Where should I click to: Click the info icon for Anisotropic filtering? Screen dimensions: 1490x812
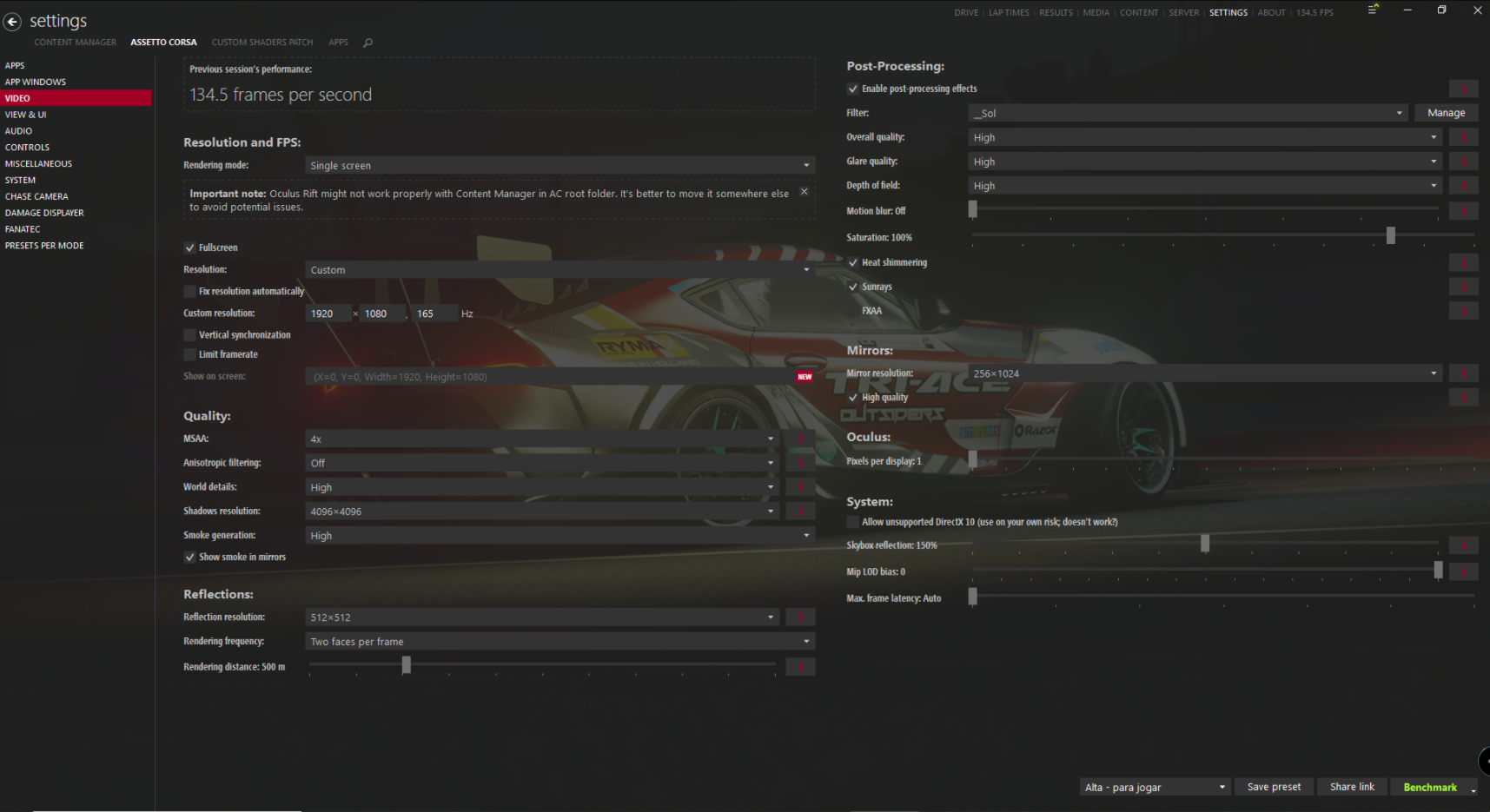[x=800, y=464]
